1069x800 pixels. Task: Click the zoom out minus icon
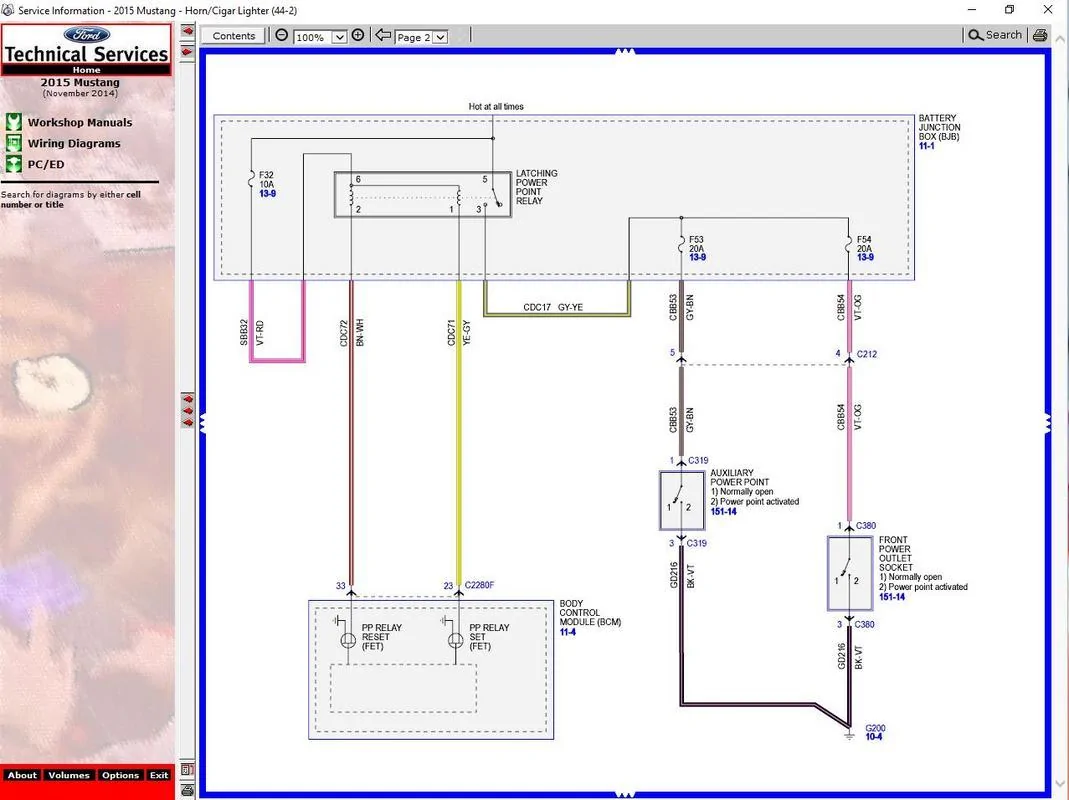(x=282, y=35)
